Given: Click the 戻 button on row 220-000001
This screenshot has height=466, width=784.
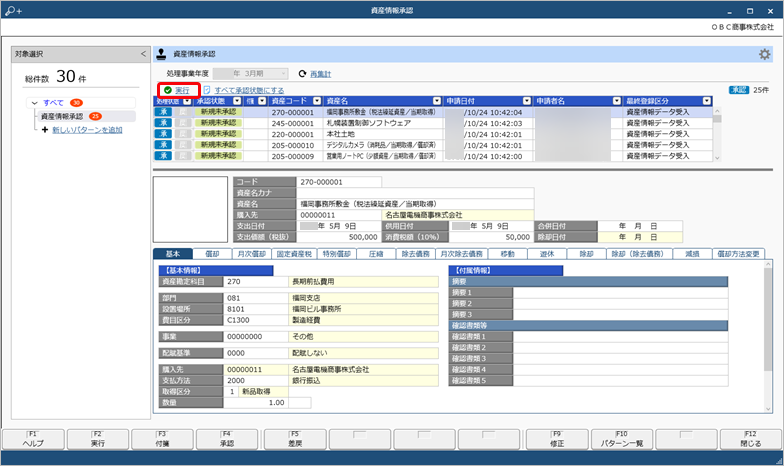Looking at the screenshot, I should point(183,134).
